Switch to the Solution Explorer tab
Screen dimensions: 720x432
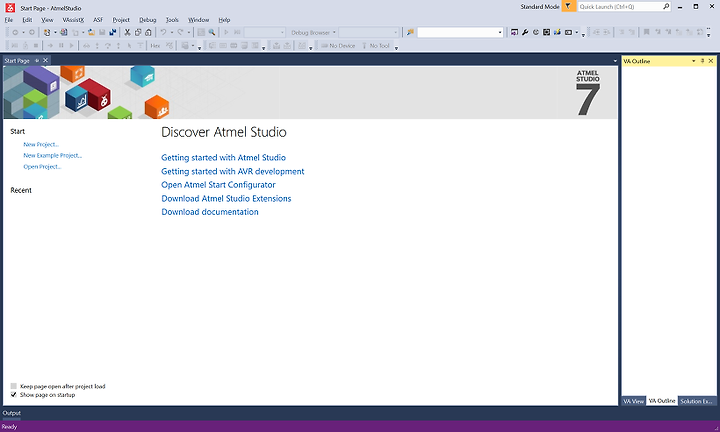697,401
